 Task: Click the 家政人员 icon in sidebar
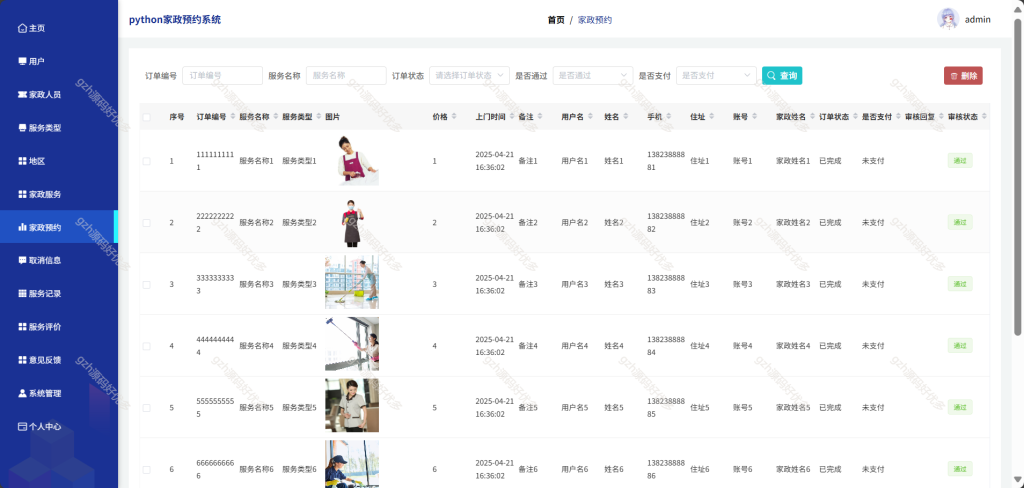[22, 95]
